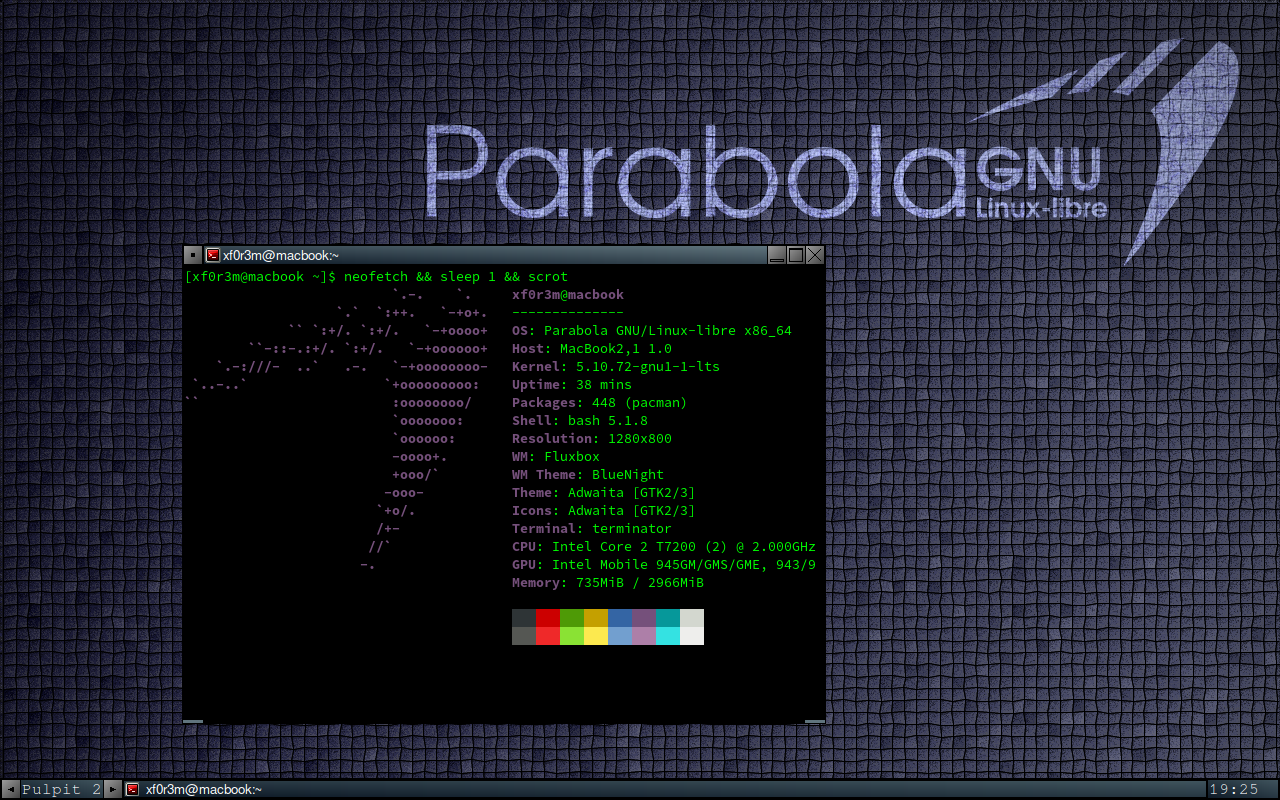This screenshot has width=1280, height=800.
Task: Minimize the terminator window
Action: [x=777, y=255]
